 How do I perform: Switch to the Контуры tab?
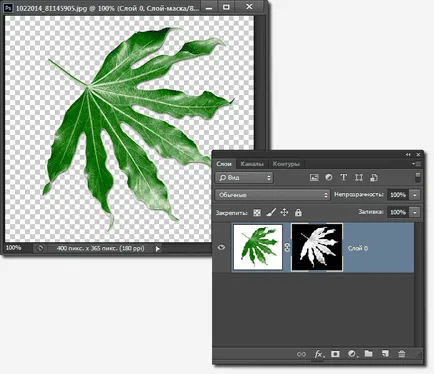(286, 164)
